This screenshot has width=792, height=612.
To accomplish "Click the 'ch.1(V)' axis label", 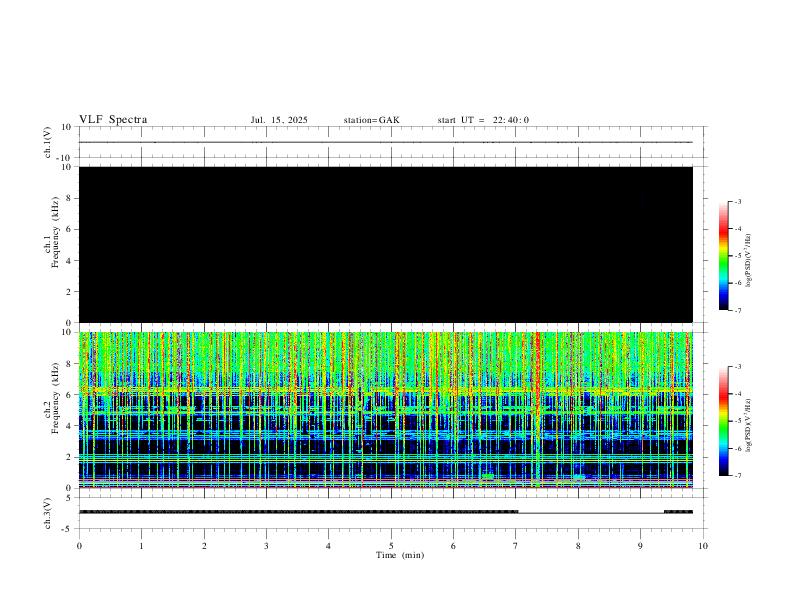I will pos(47,142).
